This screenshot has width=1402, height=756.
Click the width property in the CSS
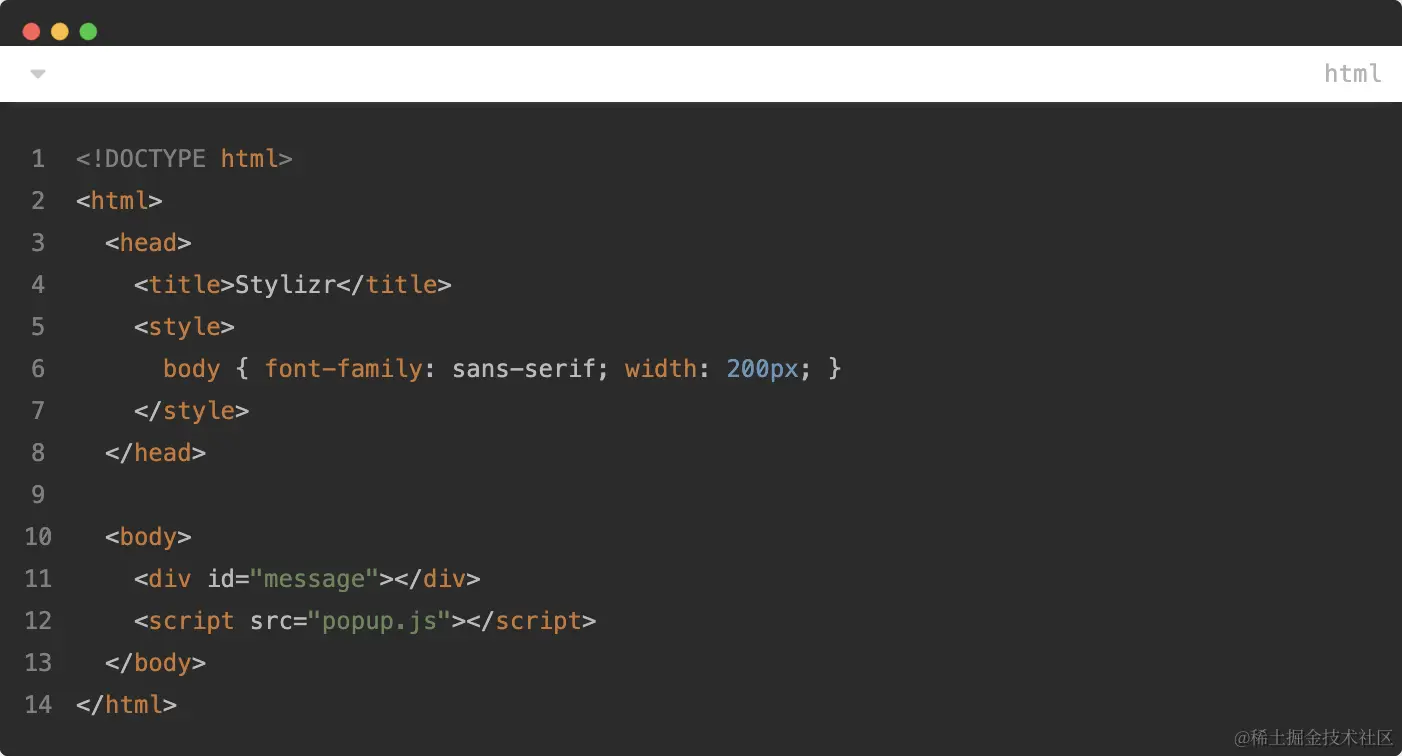[x=661, y=369]
